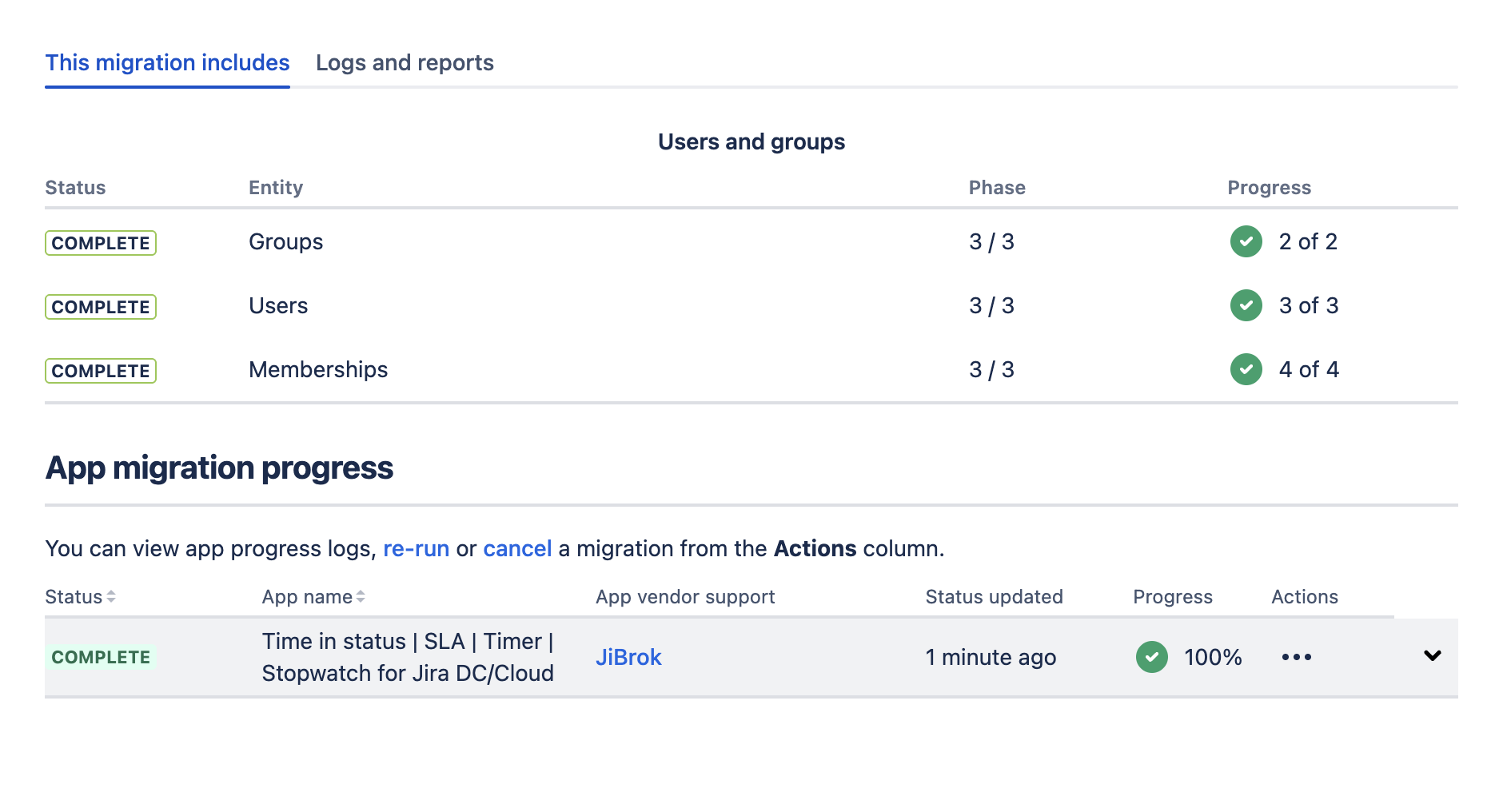
Task: Click the green checkmark beside Groups progress
Action: (x=1246, y=241)
